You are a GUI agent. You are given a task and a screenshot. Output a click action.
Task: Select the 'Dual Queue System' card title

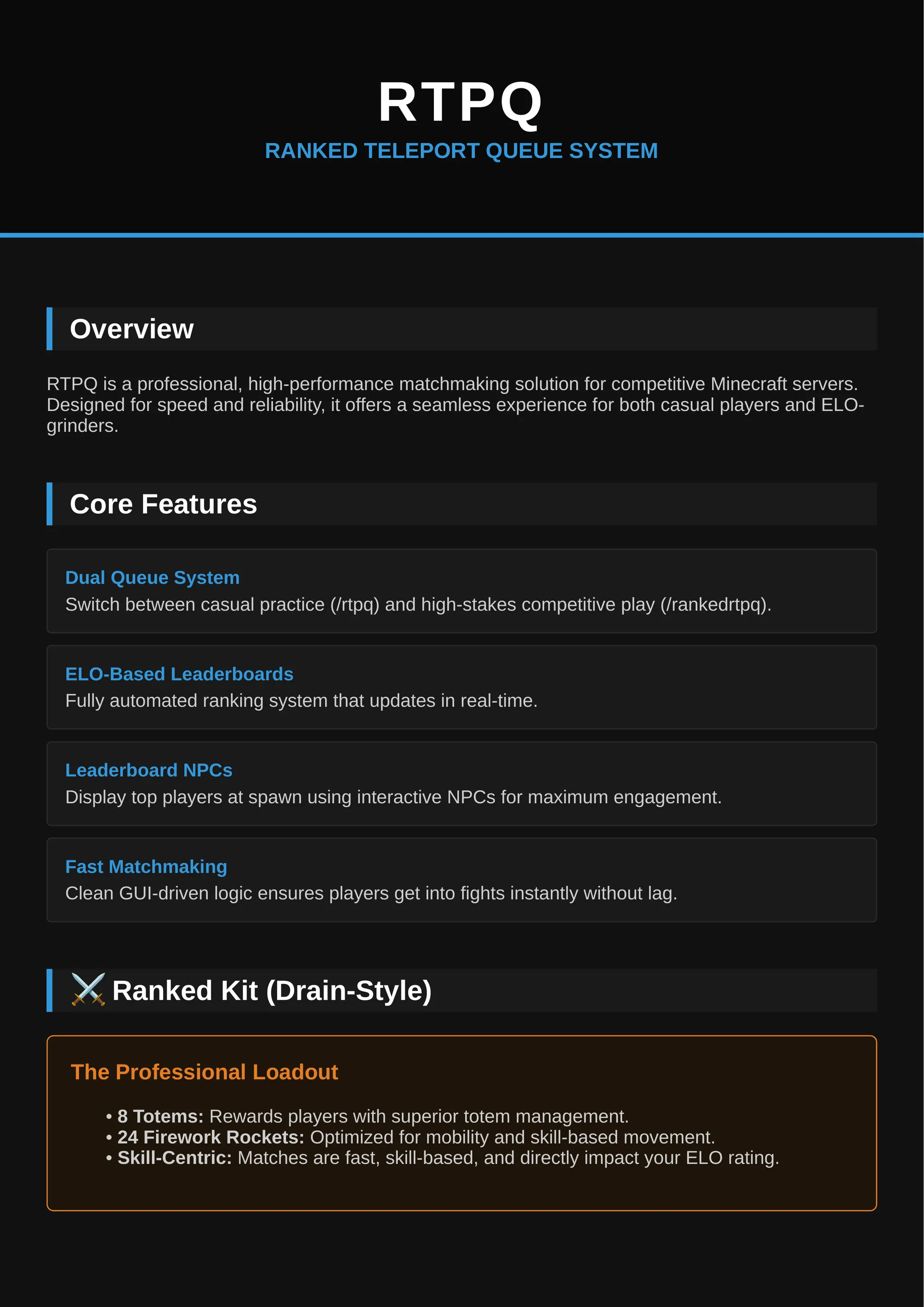click(x=152, y=577)
